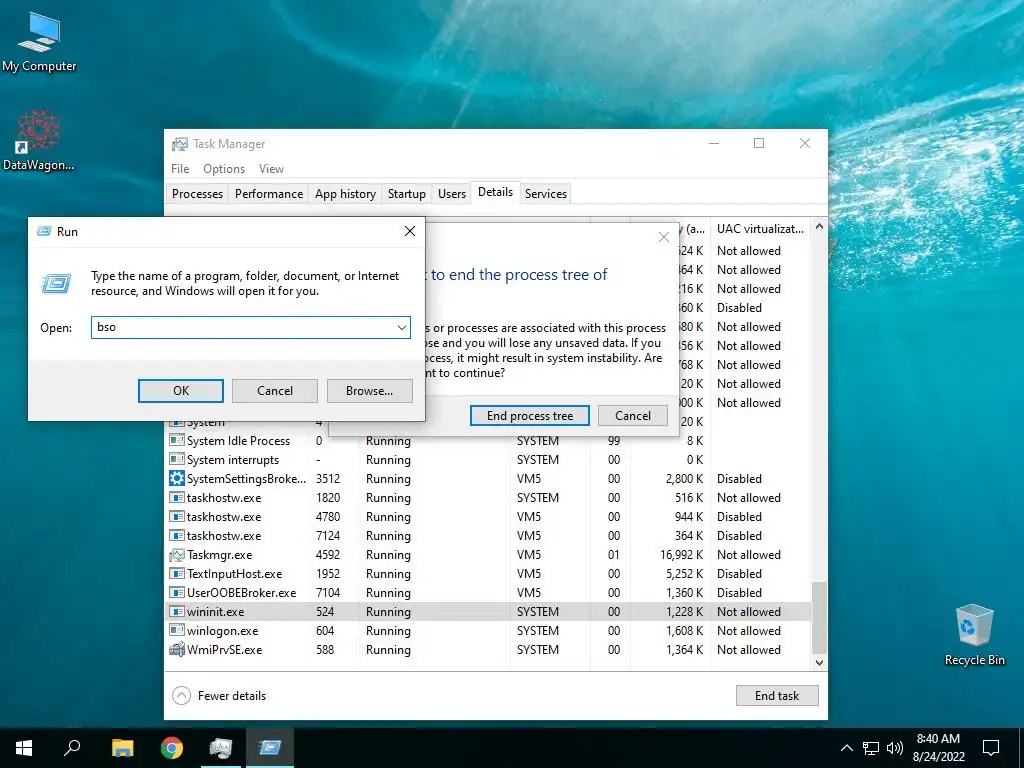Open Task Manager Options menu
The image size is (1024, 768).
pyautogui.click(x=224, y=168)
